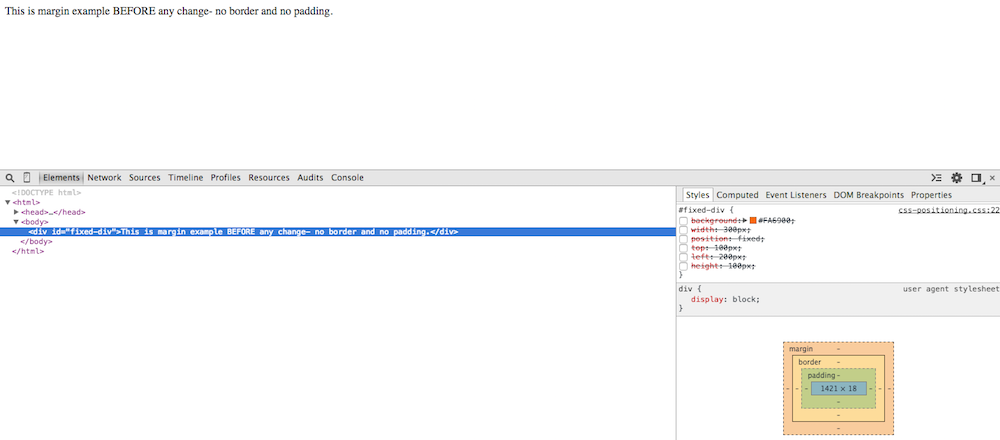Open the css-positioning.css:22 source link

click(x=948, y=211)
